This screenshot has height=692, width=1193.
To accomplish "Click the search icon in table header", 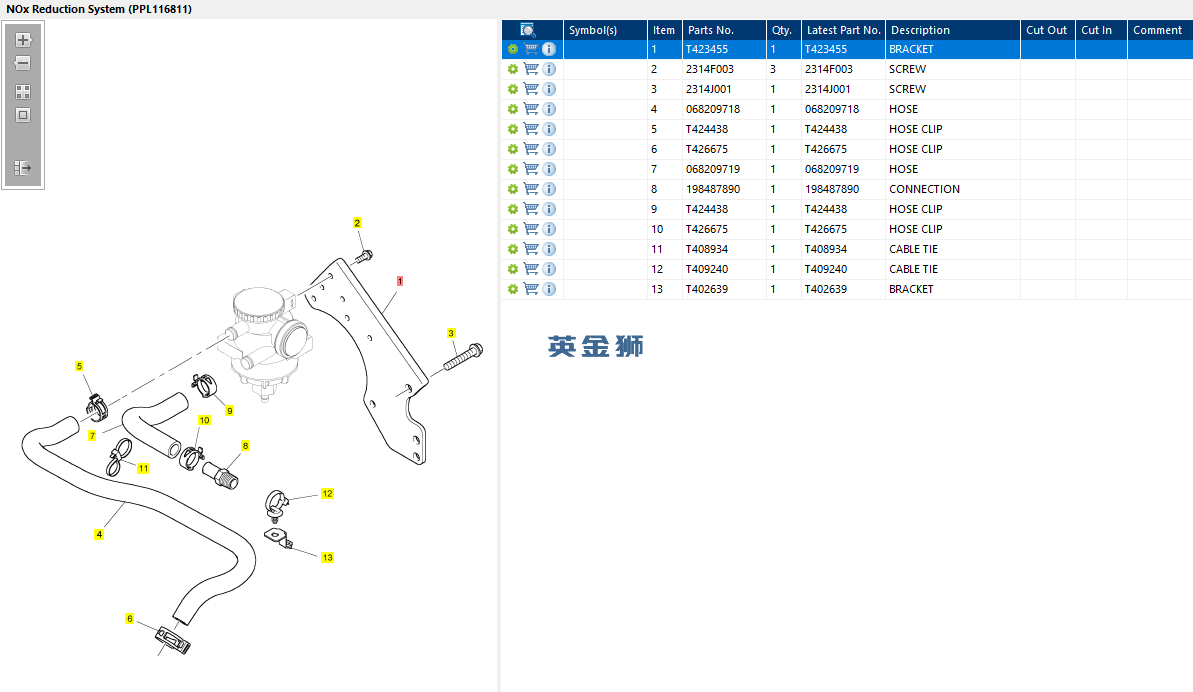I will 527,30.
